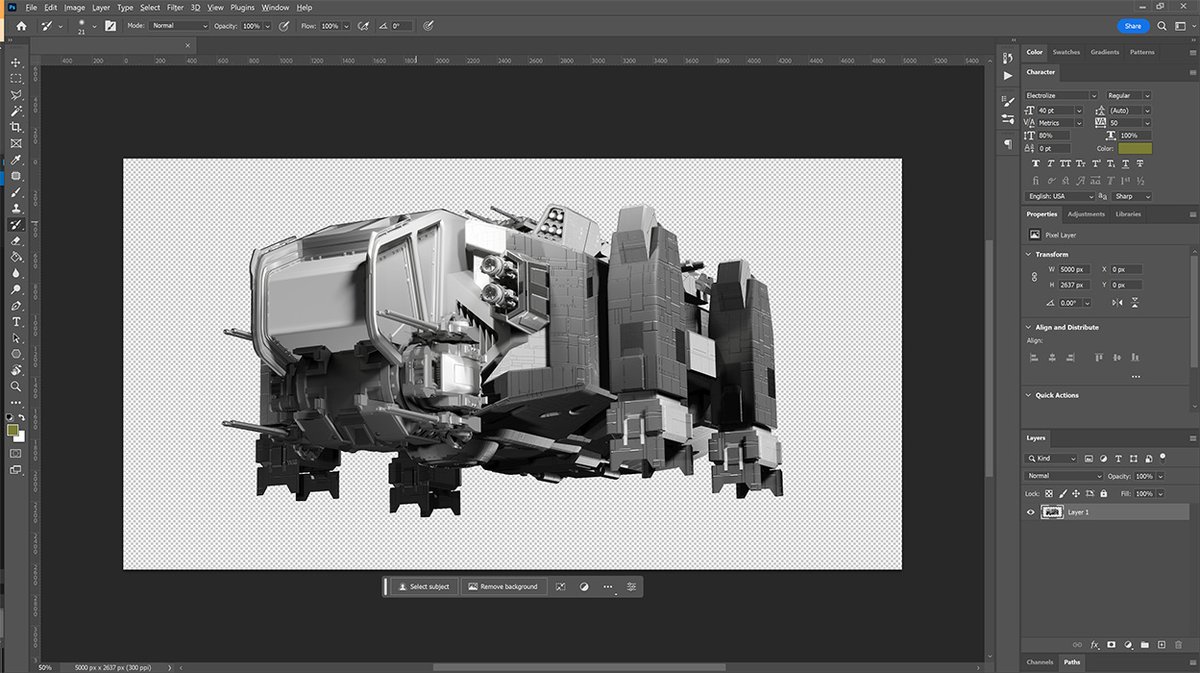This screenshot has height=673, width=1200.
Task: Select the Zoom tool
Action: coord(16,386)
